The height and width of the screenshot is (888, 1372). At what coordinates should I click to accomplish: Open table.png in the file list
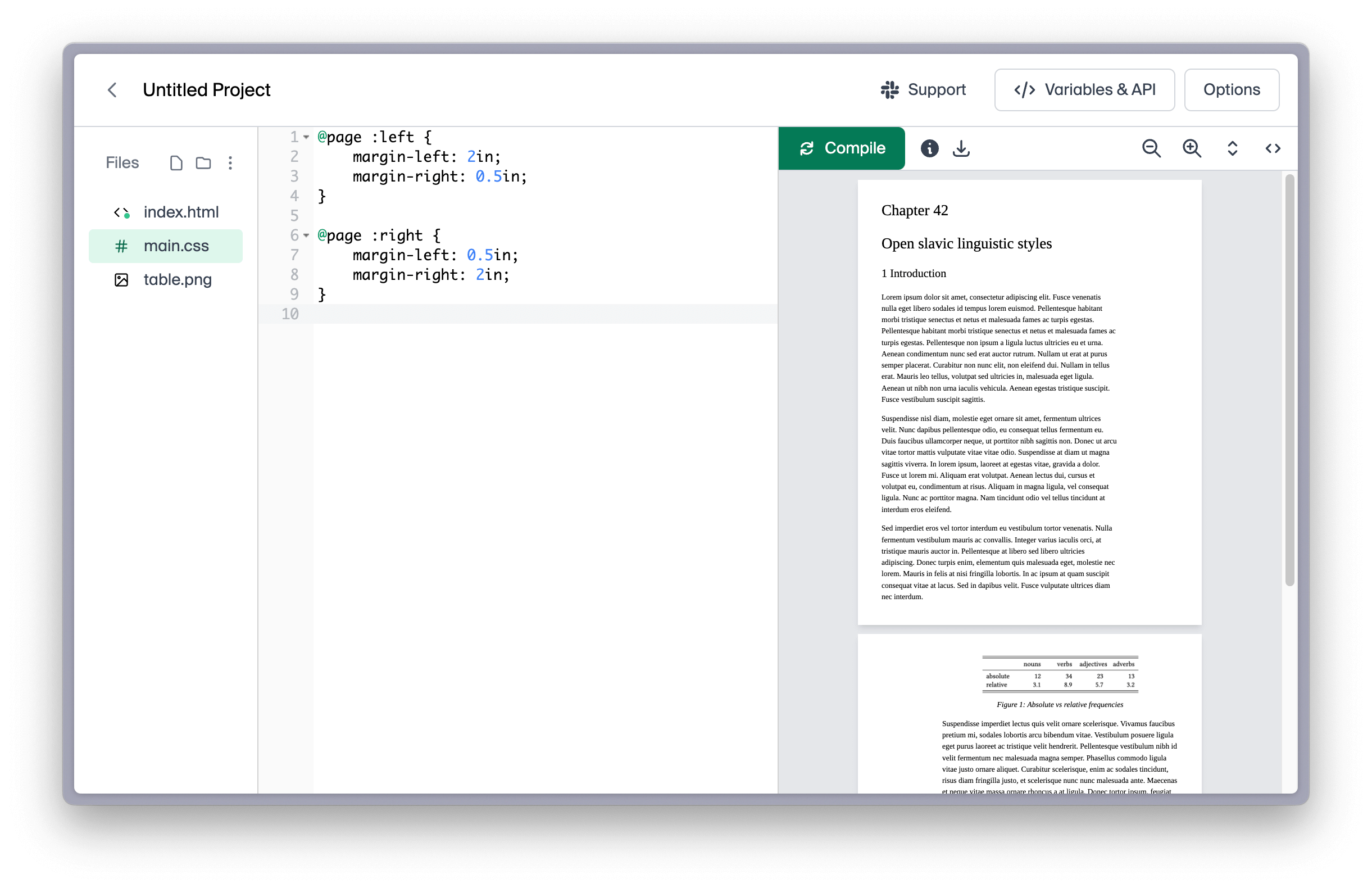coord(166,280)
